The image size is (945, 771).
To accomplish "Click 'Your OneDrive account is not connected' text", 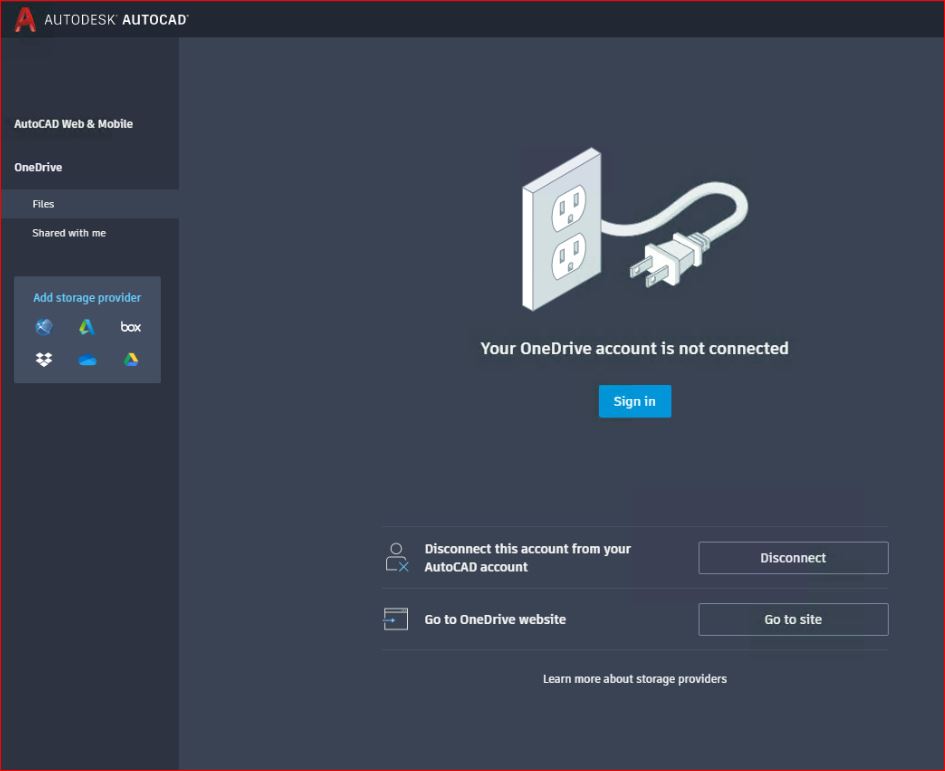I will point(635,348).
